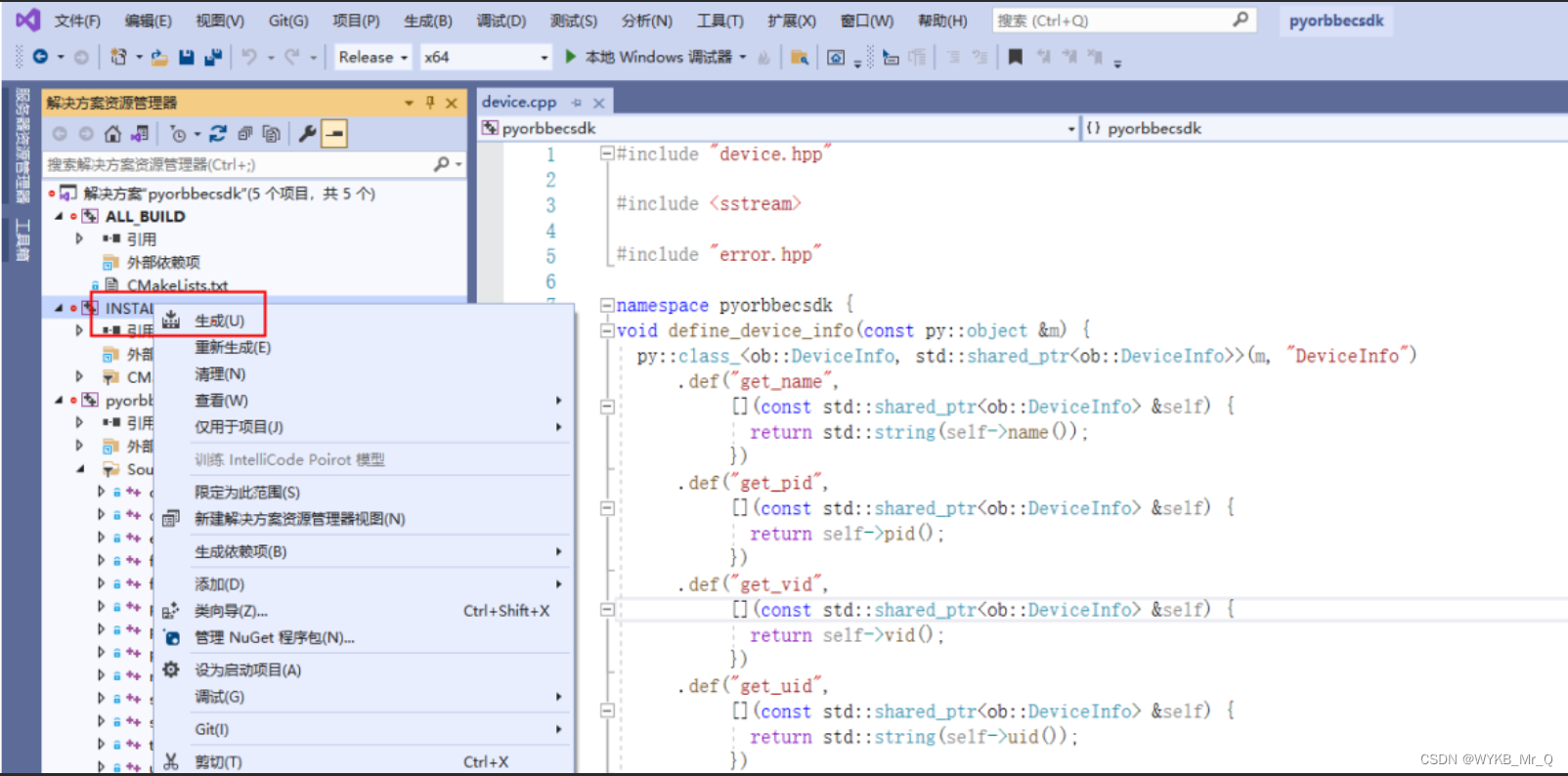Collapse the ALL_BUILD project node

coord(59,216)
